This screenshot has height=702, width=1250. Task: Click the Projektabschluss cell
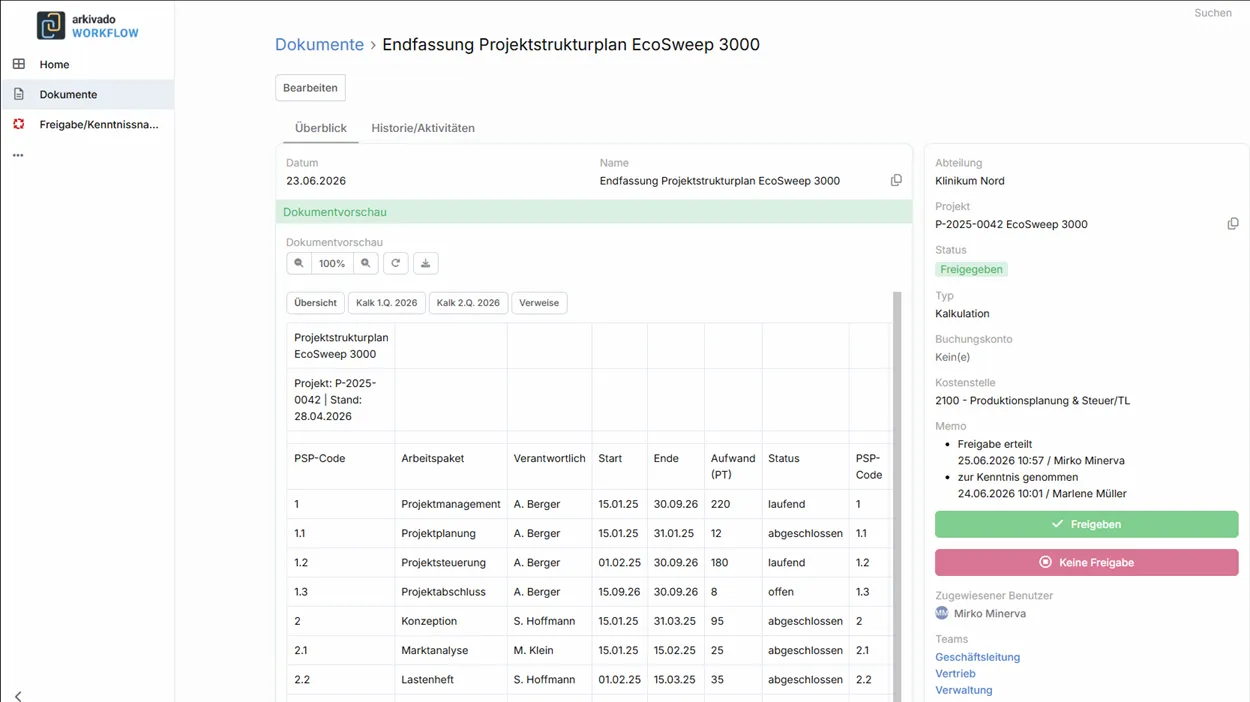coord(451,592)
